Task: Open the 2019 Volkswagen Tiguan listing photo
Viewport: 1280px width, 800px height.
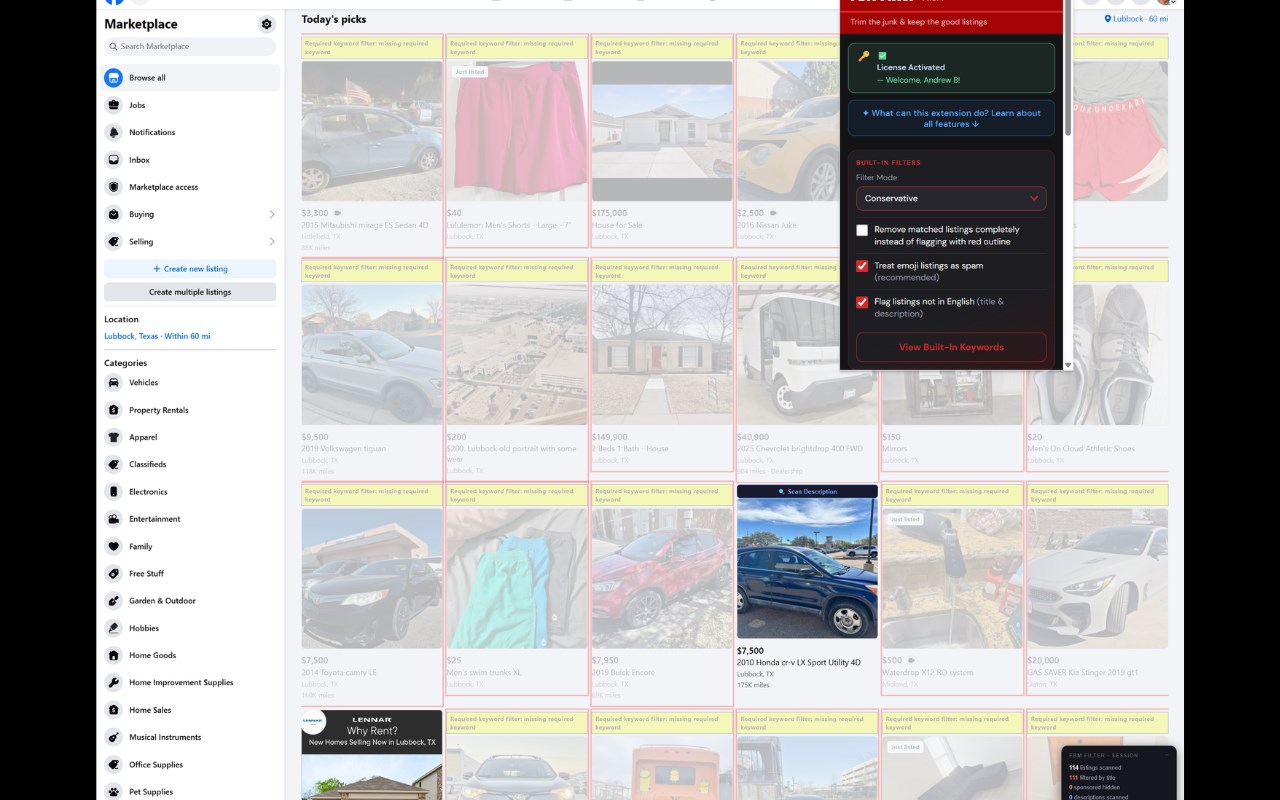Action: (x=372, y=355)
